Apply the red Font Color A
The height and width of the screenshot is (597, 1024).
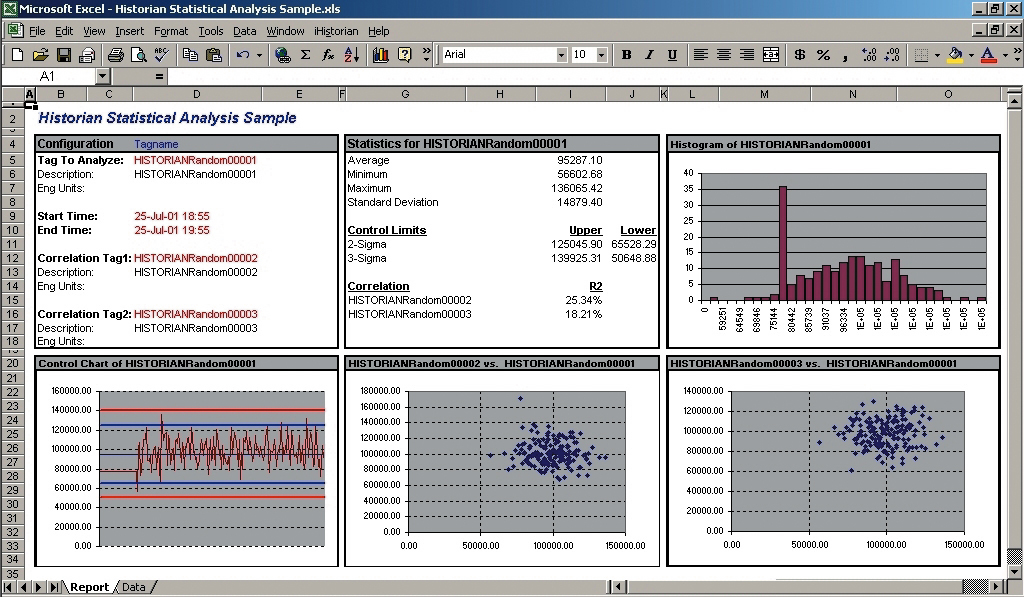989,55
